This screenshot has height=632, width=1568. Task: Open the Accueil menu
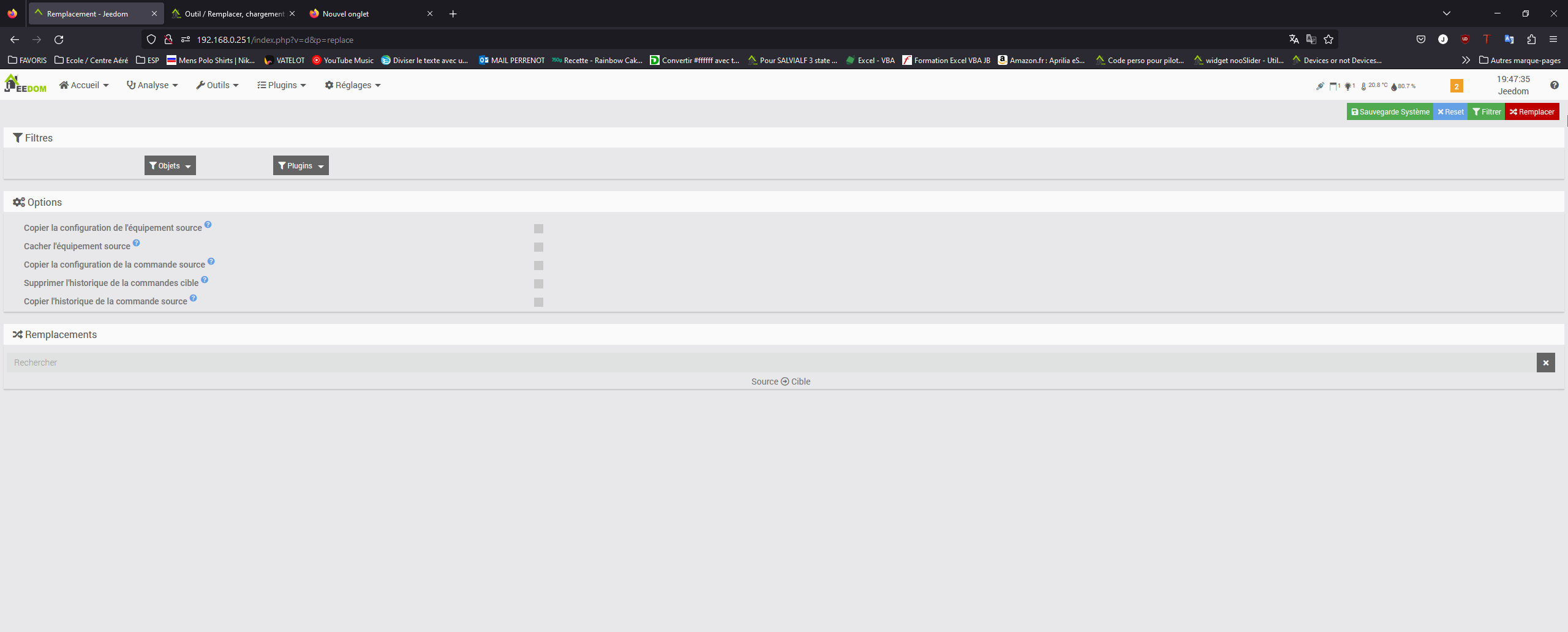pyautogui.click(x=84, y=85)
